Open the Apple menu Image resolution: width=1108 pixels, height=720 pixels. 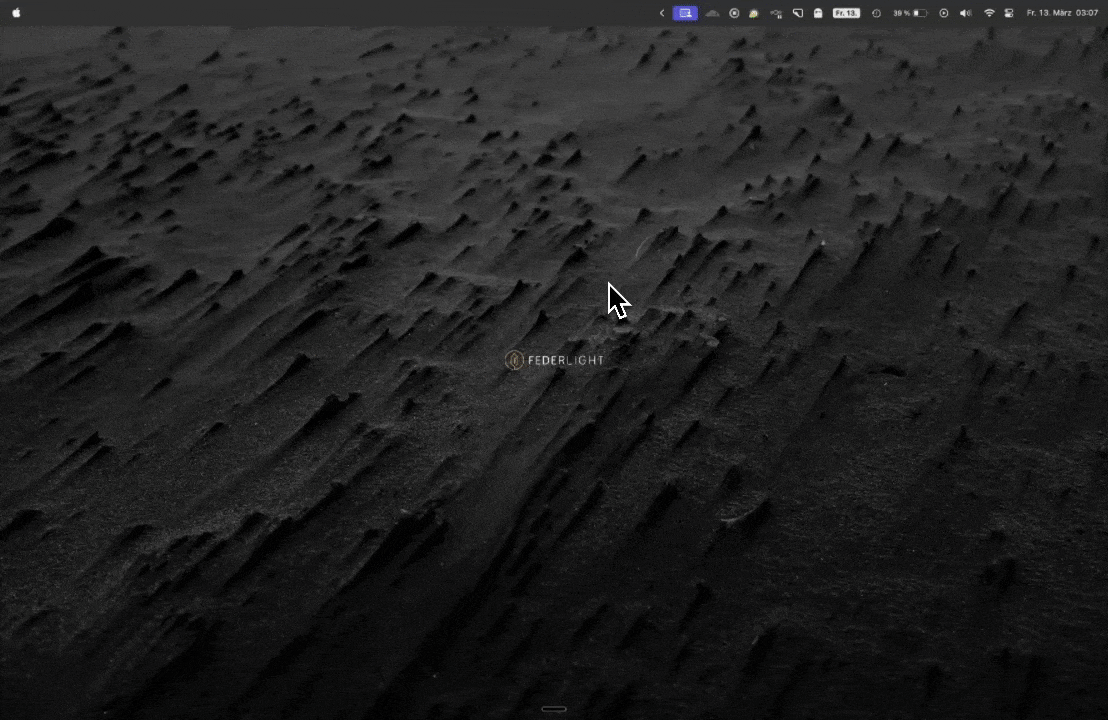point(16,13)
